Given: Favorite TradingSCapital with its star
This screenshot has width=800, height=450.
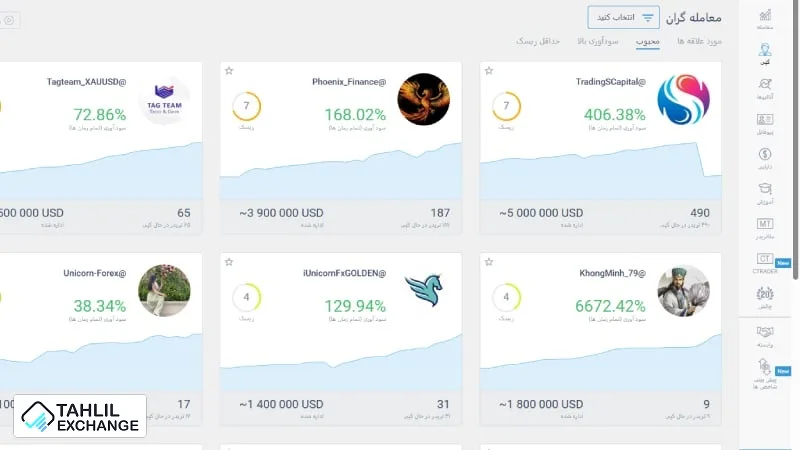Looking at the screenshot, I should (488, 71).
